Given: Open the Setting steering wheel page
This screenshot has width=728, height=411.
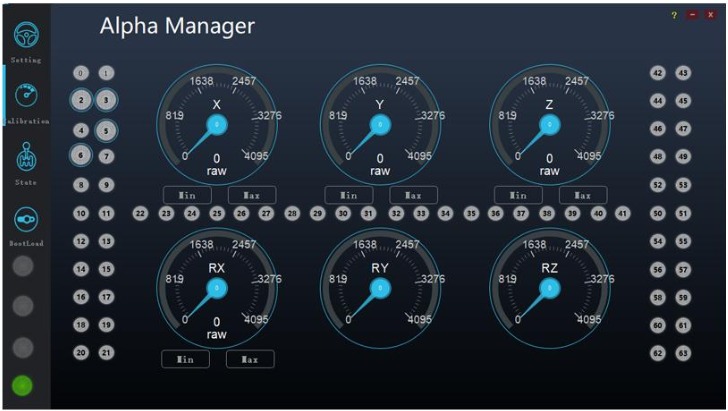Looking at the screenshot, I should pos(25,36).
